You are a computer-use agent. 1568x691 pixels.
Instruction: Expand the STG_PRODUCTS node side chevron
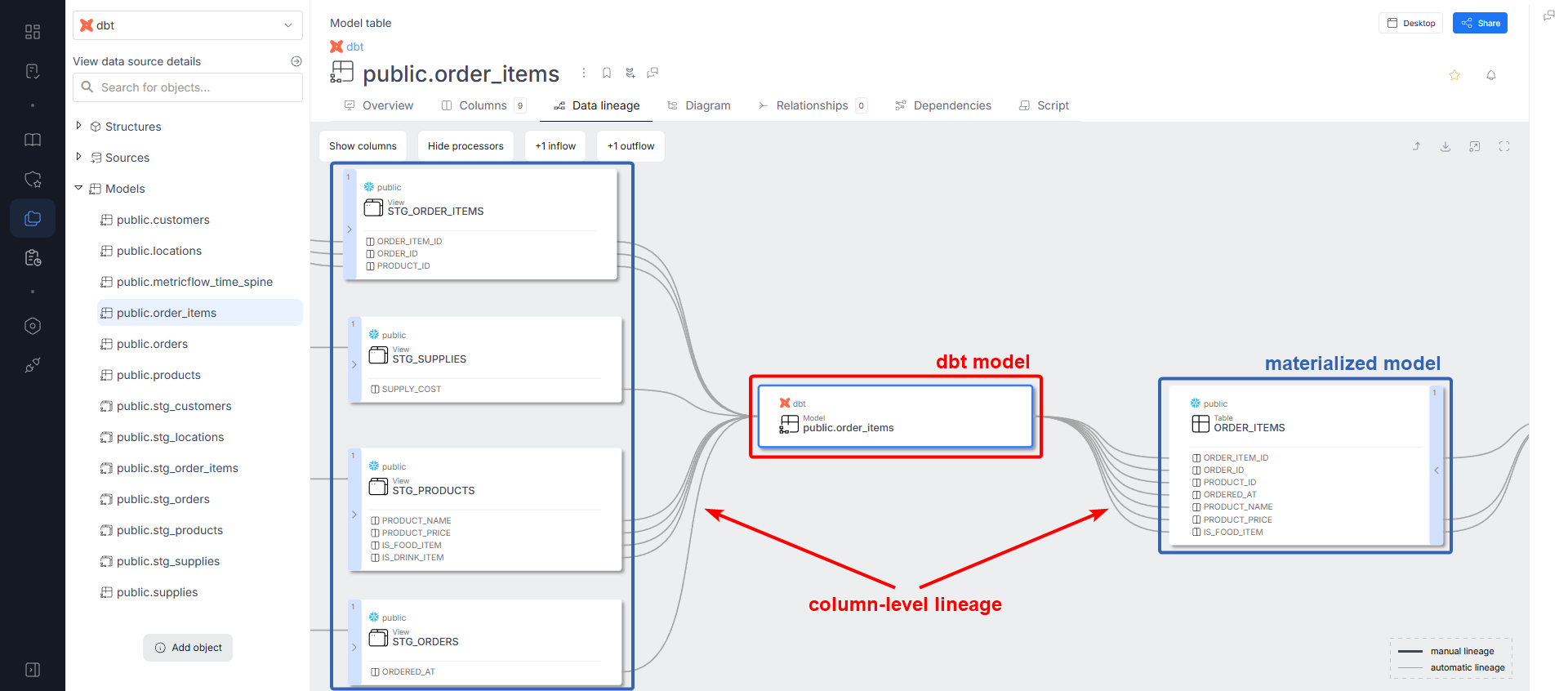354,515
